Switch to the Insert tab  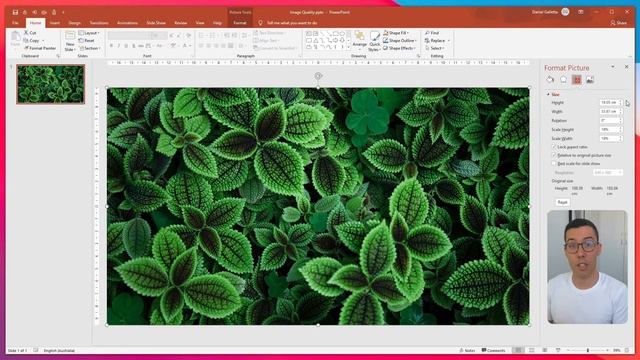click(x=55, y=23)
